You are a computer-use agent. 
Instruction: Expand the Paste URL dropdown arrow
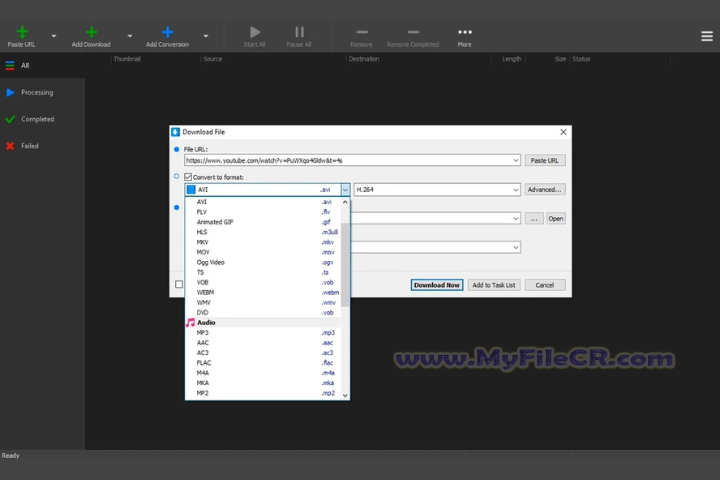pos(54,36)
